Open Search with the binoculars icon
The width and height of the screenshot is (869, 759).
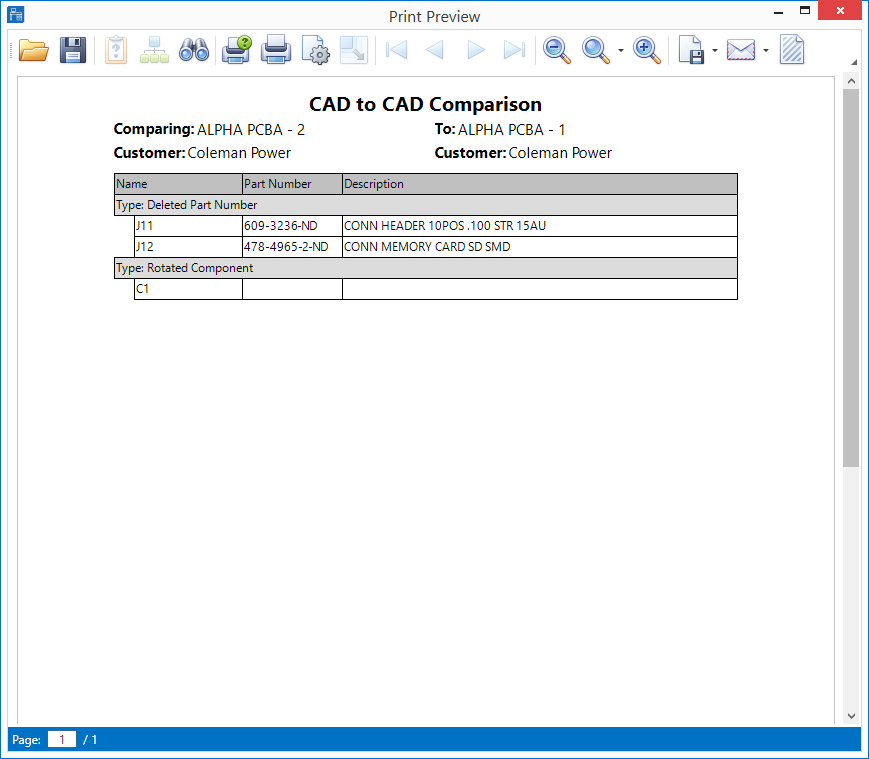(194, 50)
